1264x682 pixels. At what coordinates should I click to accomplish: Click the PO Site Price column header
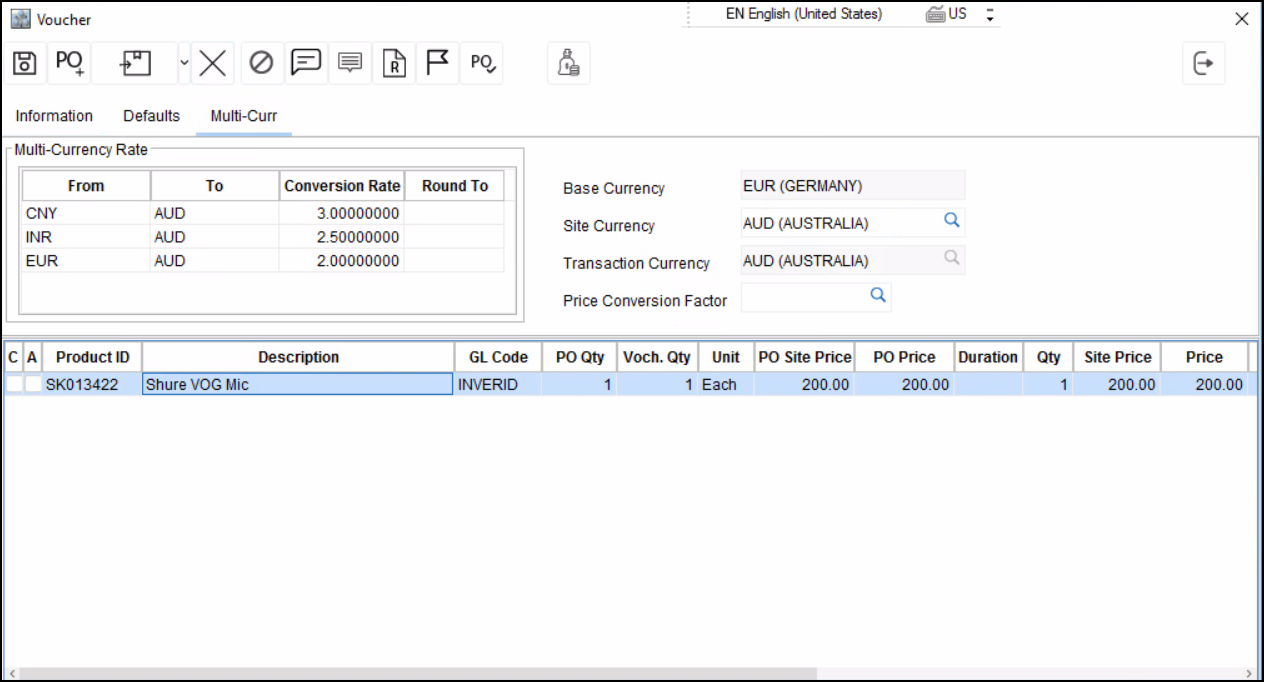805,357
